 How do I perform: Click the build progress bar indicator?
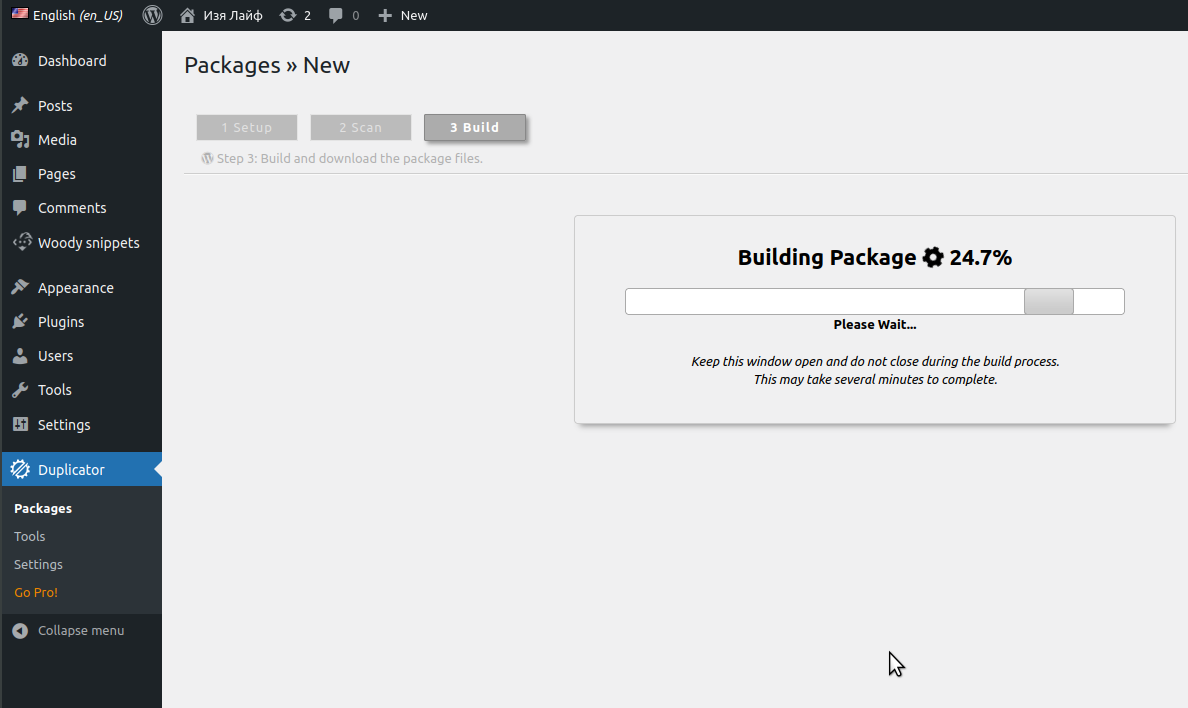[x=1049, y=301]
